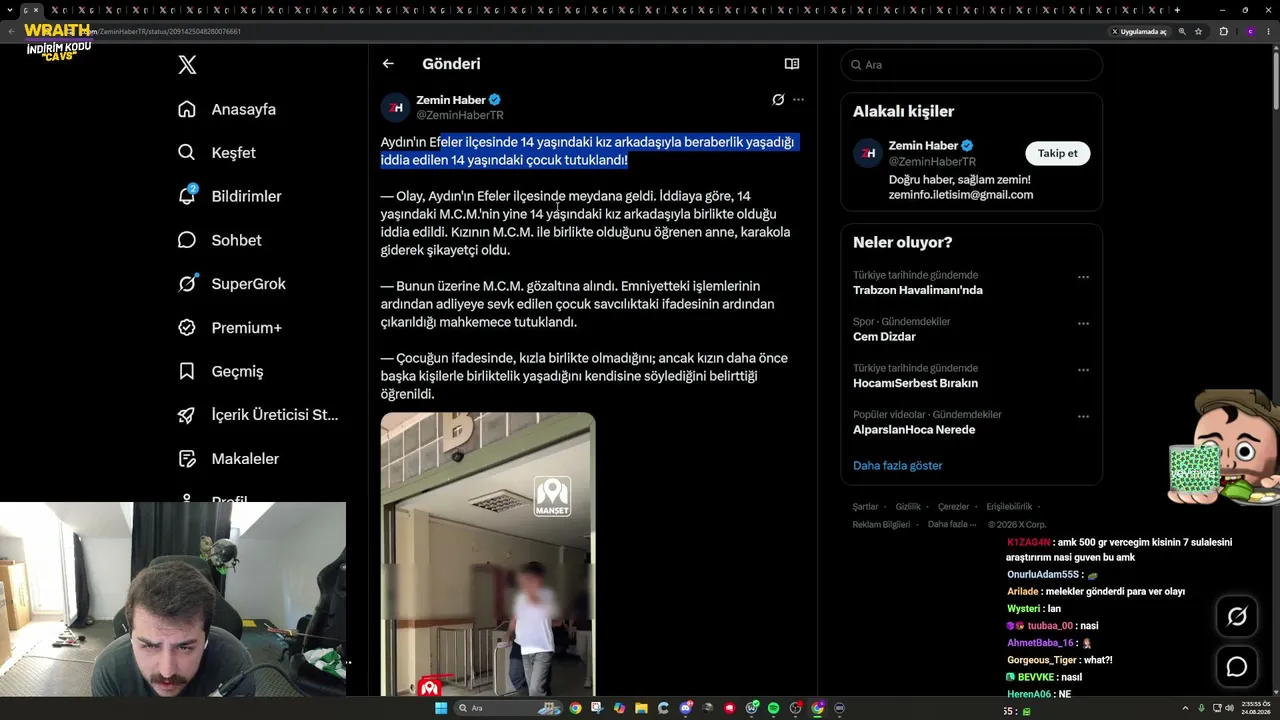Click the browser page vertical scrollbar
Screen dimensions: 1280x720
click(x=1275, y=80)
